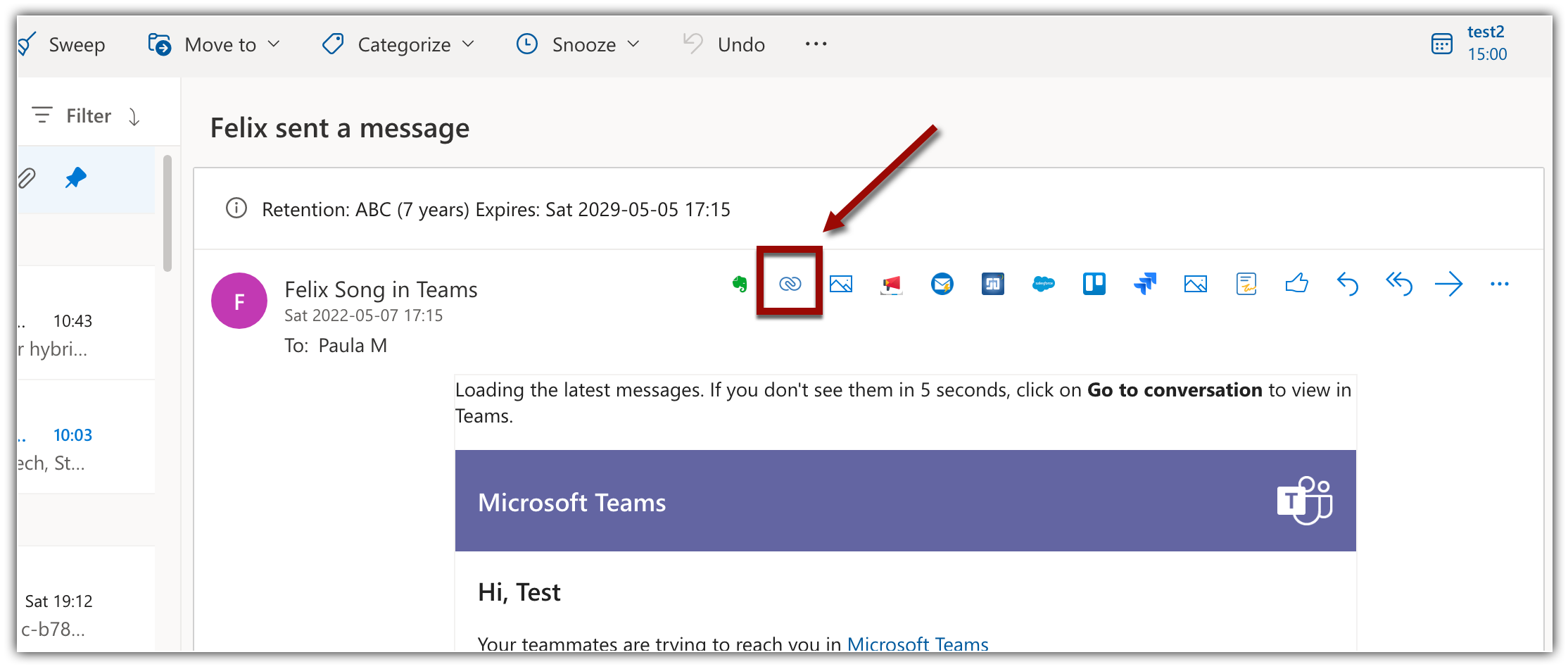Like the message with the thumbs-up icon
This screenshot has height=669, width=1568.
point(1297,285)
